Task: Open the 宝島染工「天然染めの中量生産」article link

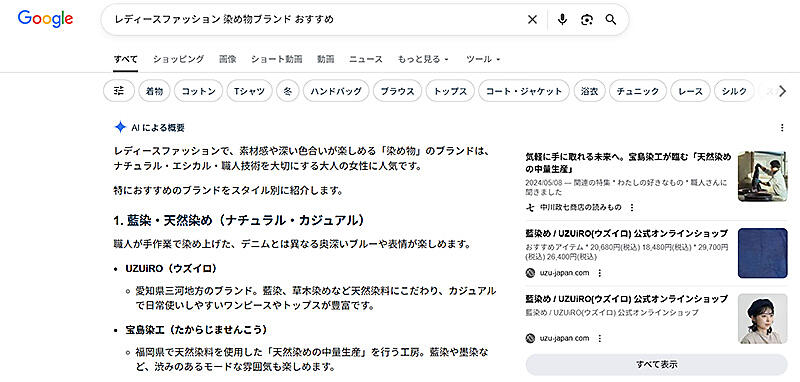Action: click(628, 163)
